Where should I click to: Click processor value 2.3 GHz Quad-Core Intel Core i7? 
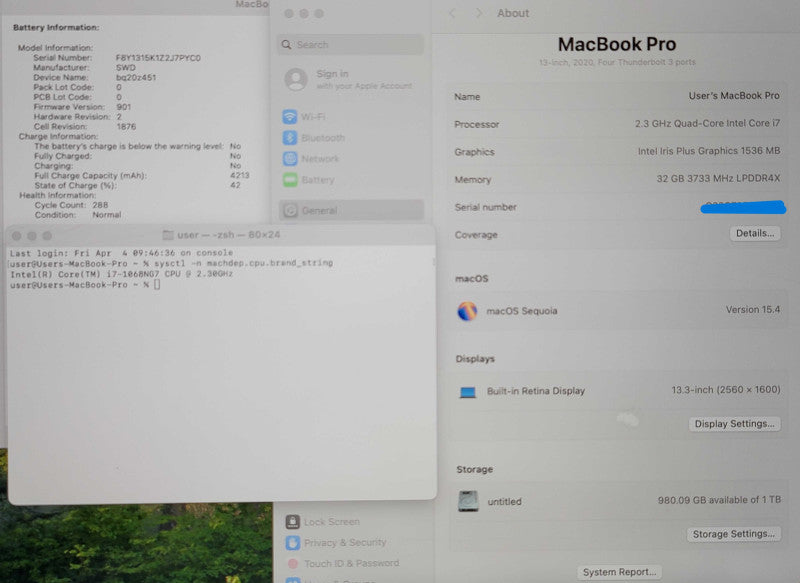708,123
